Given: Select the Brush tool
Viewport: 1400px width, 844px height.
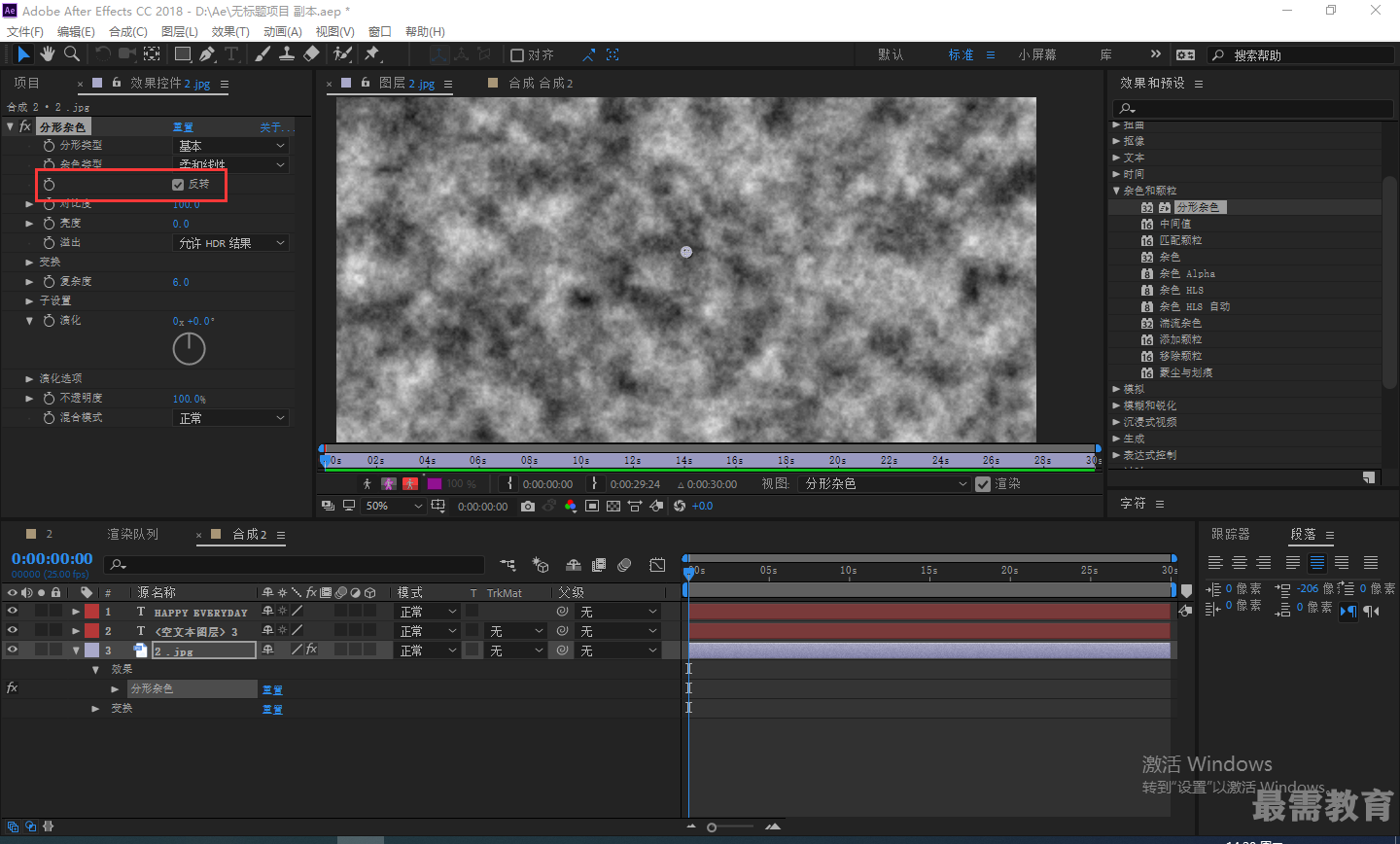Looking at the screenshot, I should (x=262, y=54).
